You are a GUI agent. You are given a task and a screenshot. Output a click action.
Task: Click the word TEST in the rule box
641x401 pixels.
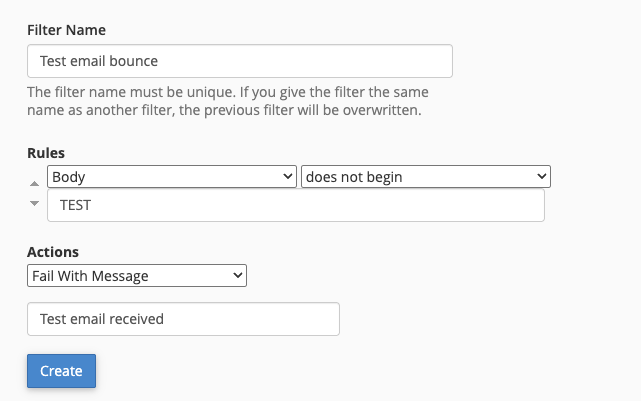click(76, 205)
